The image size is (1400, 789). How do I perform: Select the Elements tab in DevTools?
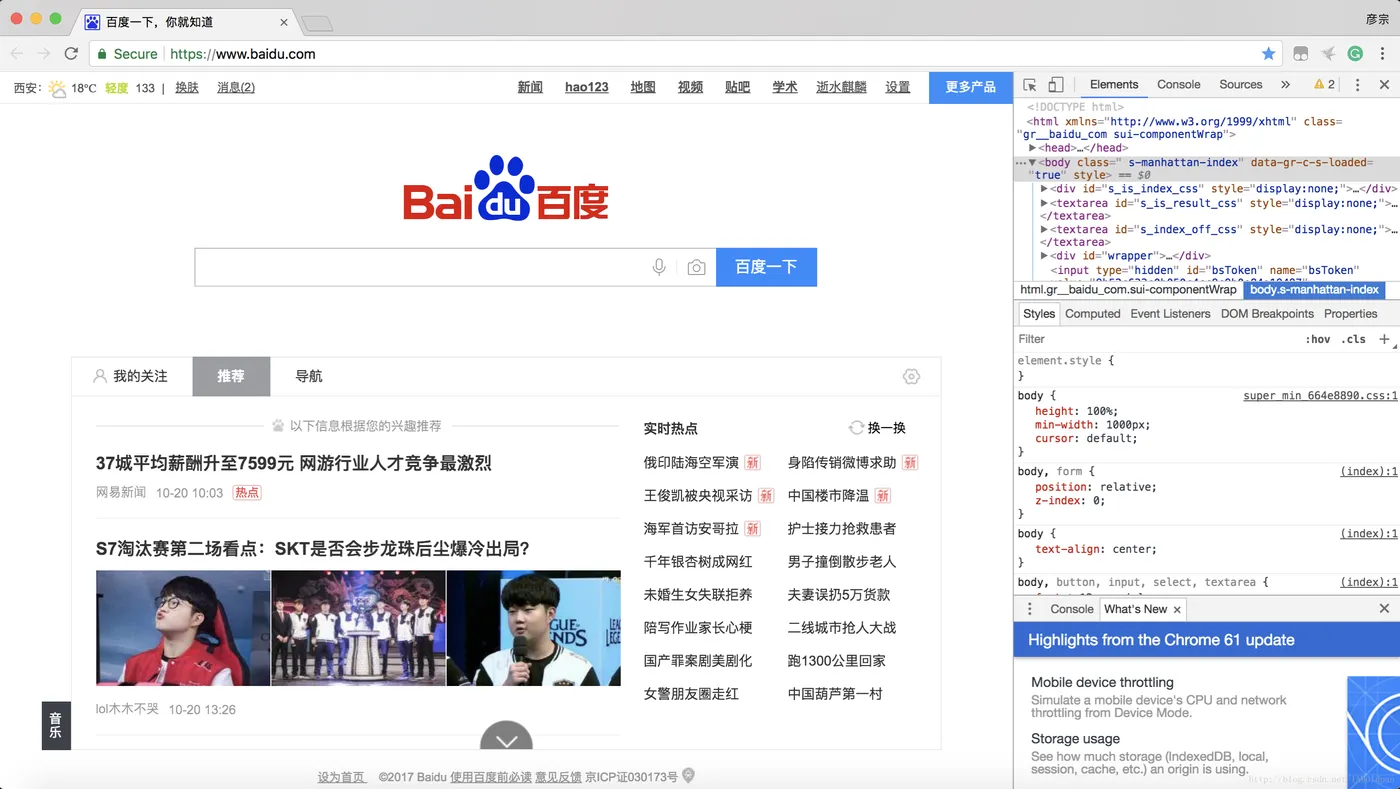(1114, 85)
